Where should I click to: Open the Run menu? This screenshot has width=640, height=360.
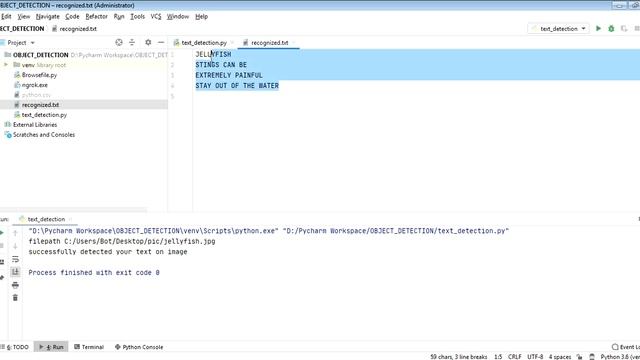coord(119,16)
